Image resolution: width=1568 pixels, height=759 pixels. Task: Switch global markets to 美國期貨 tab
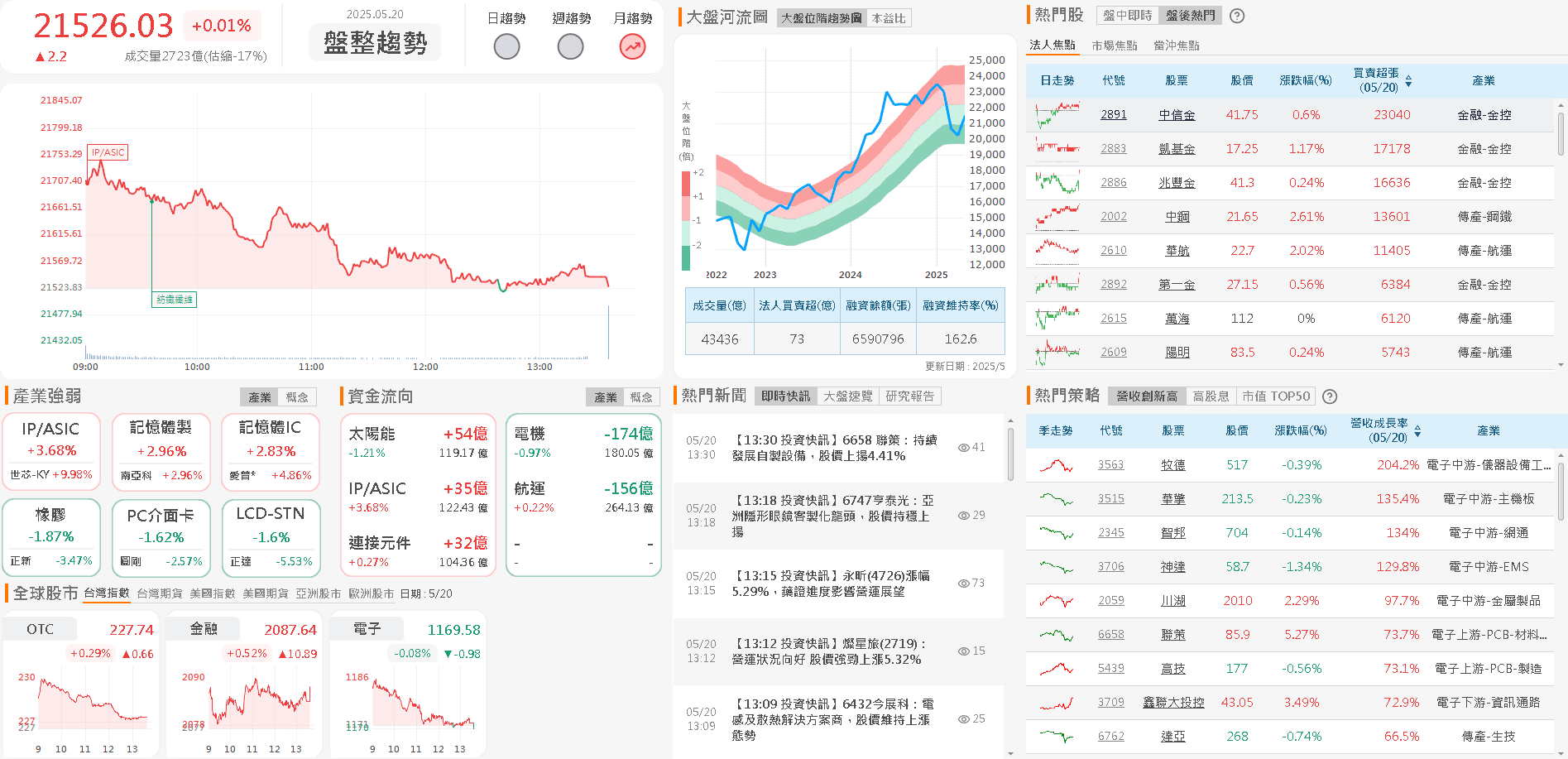tap(266, 593)
